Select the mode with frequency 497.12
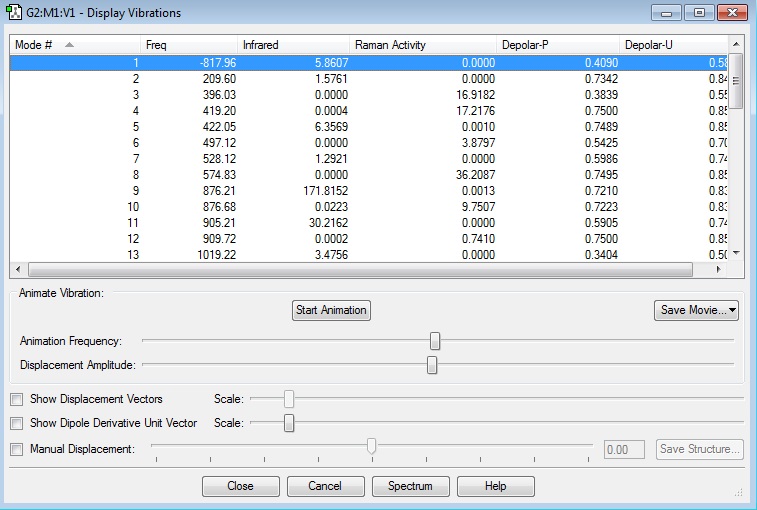 pyautogui.click(x=369, y=142)
